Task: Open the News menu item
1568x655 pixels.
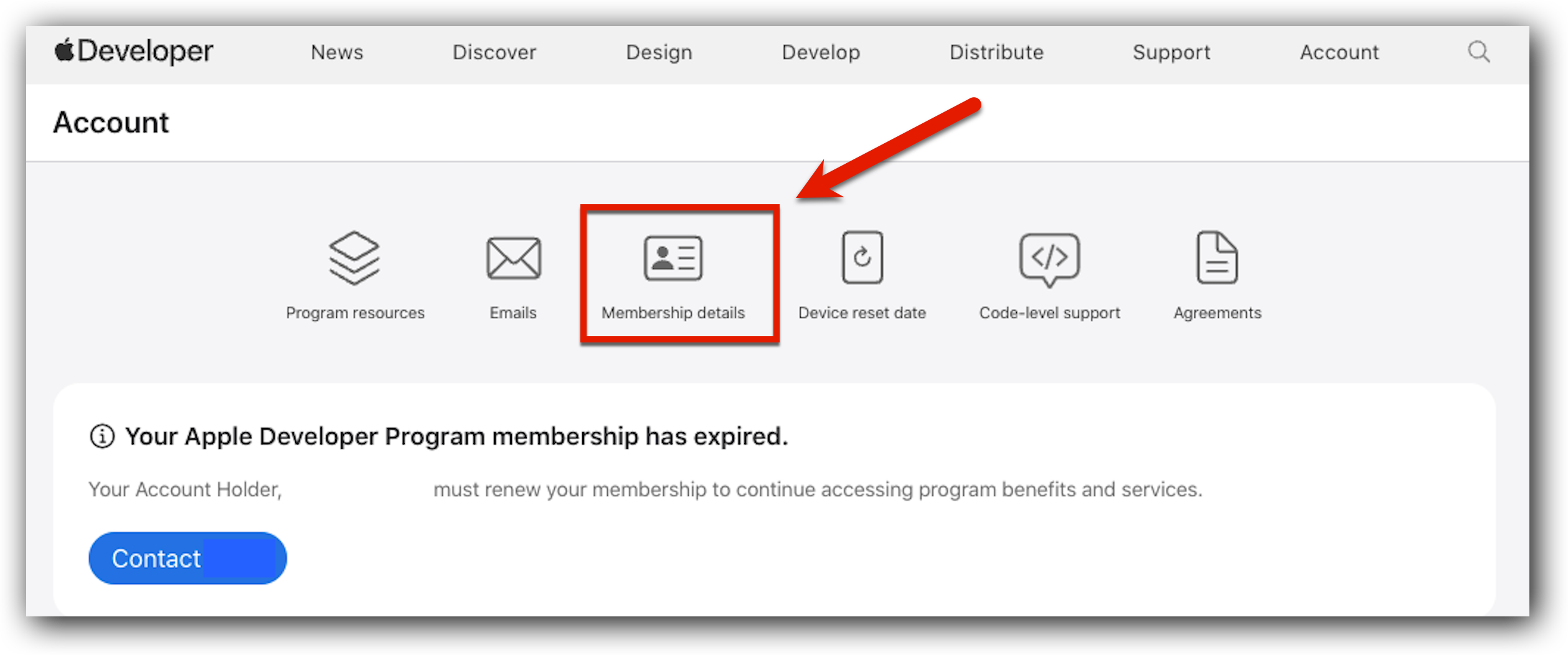Action: [x=337, y=52]
